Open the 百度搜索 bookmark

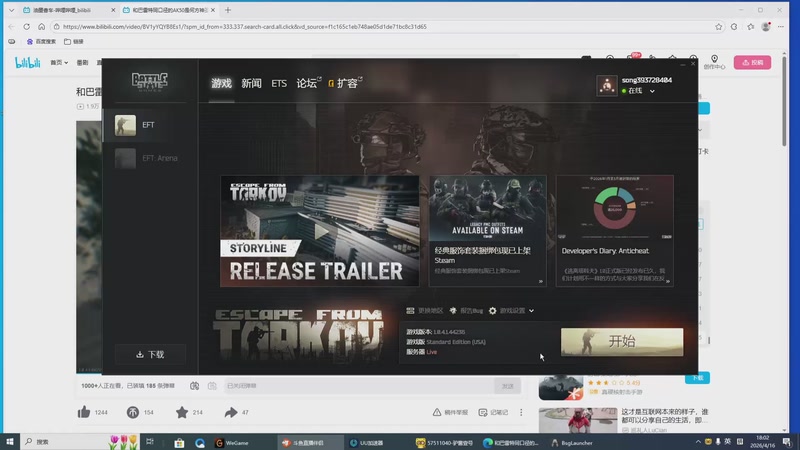(41, 41)
